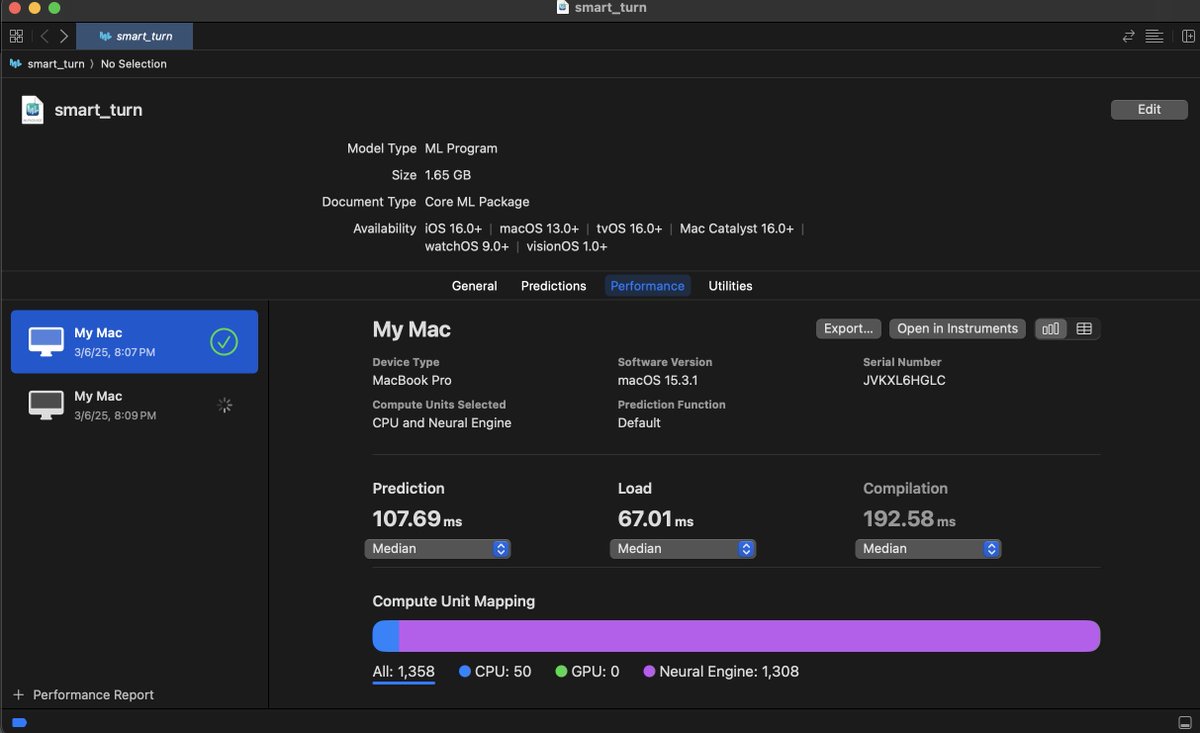This screenshot has height=733, width=1200.
Task: Click the 107.69 ms prediction value
Action: coord(417,519)
